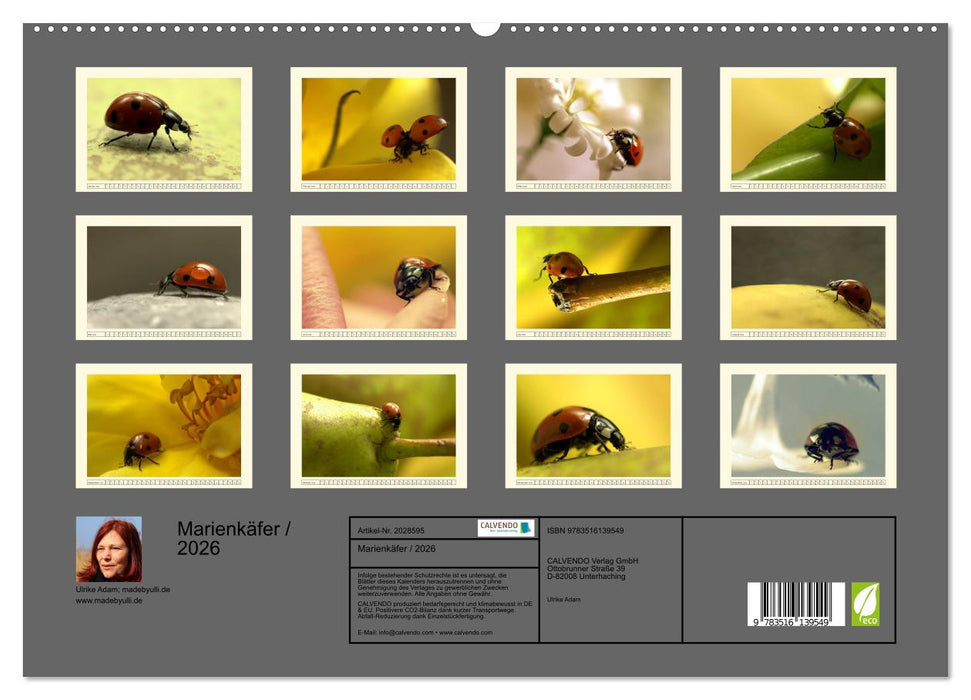This screenshot has height=700, width=971.
Task: Select the ladybug on grey stone thumbnail
Action: pyautogui.click(x=164, y=277)
